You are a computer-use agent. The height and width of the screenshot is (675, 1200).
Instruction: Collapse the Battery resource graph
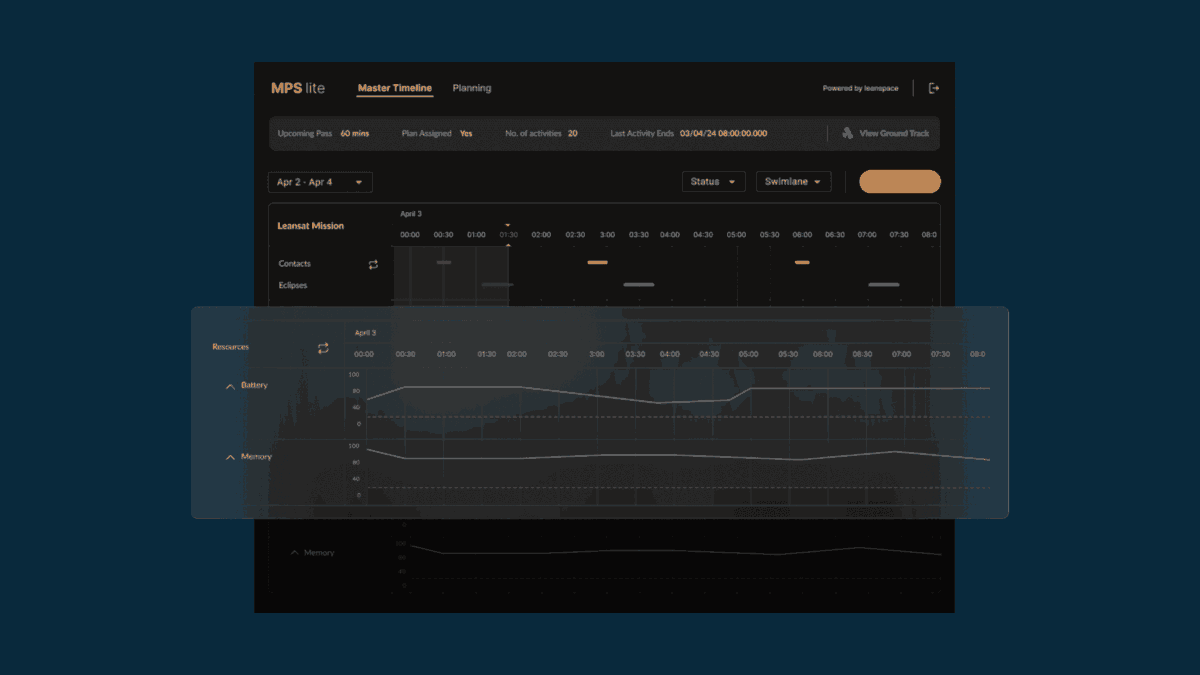point(230,386)
